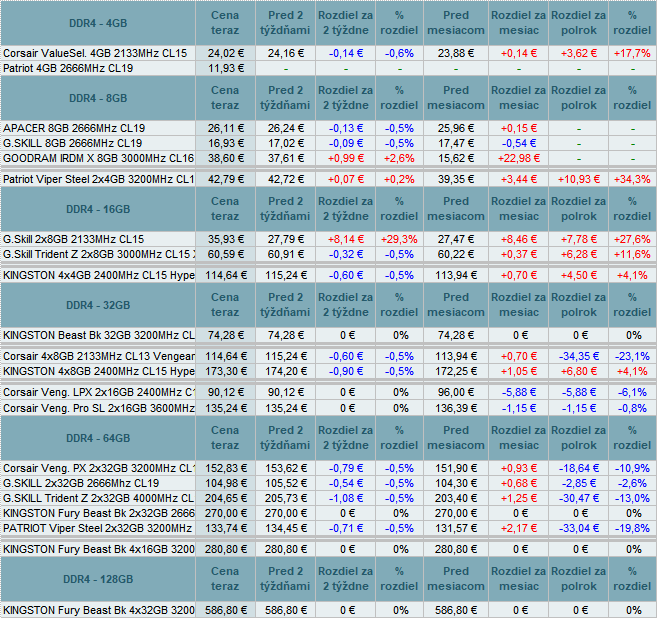Click the 586,80 € current price cell

point(225,610)
